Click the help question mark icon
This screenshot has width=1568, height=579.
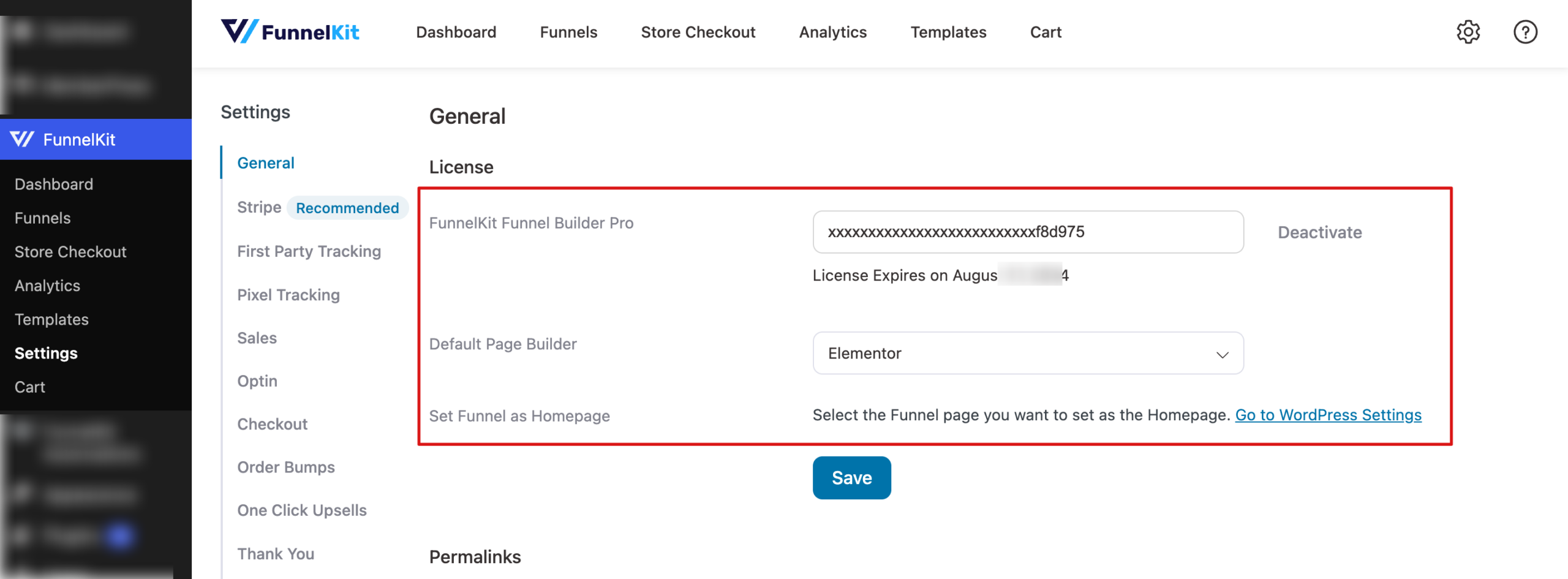[1525, 32]
